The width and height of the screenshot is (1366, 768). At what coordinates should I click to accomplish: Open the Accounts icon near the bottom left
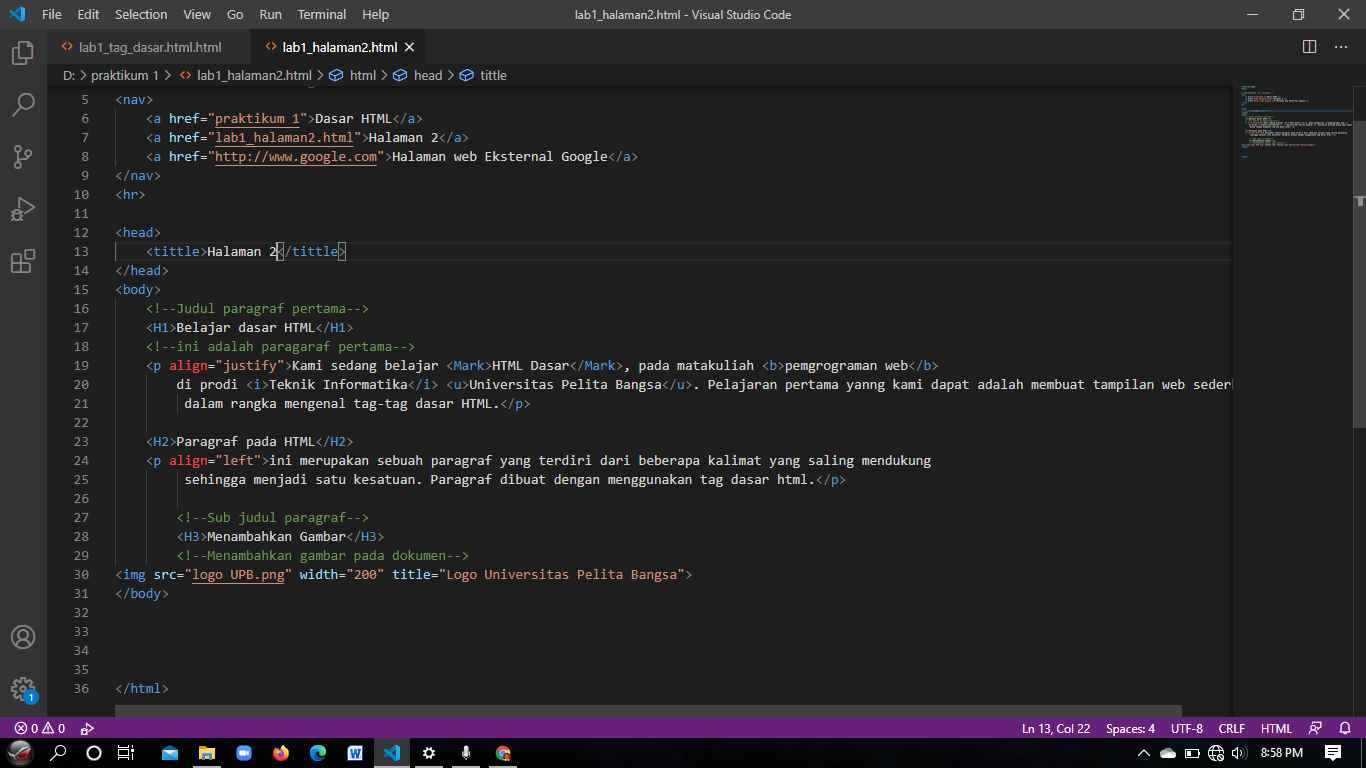pos(23,636)
